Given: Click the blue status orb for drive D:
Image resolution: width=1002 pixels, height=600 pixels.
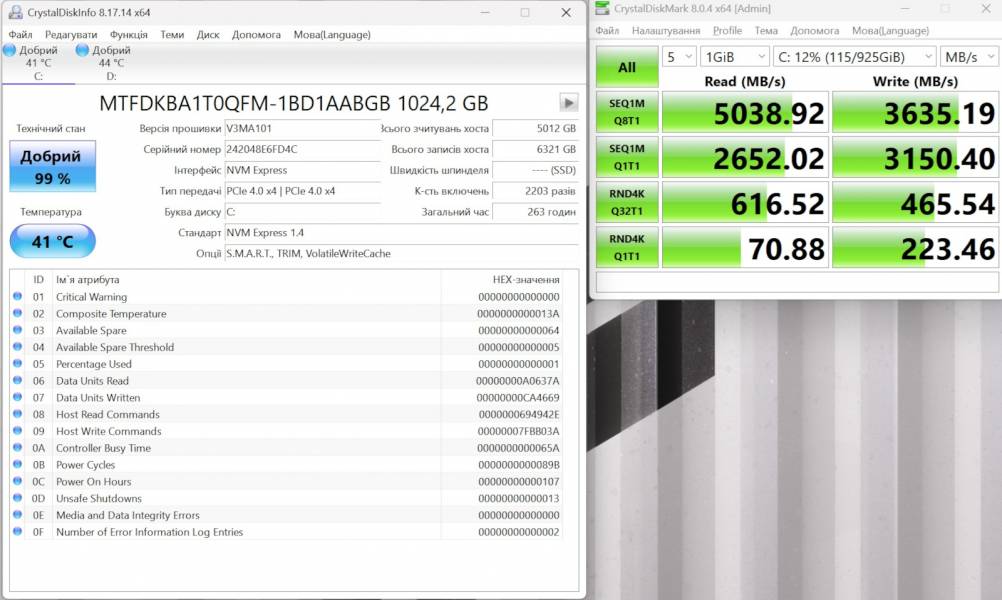Looking at the screenshot, I should coord(82,50).
